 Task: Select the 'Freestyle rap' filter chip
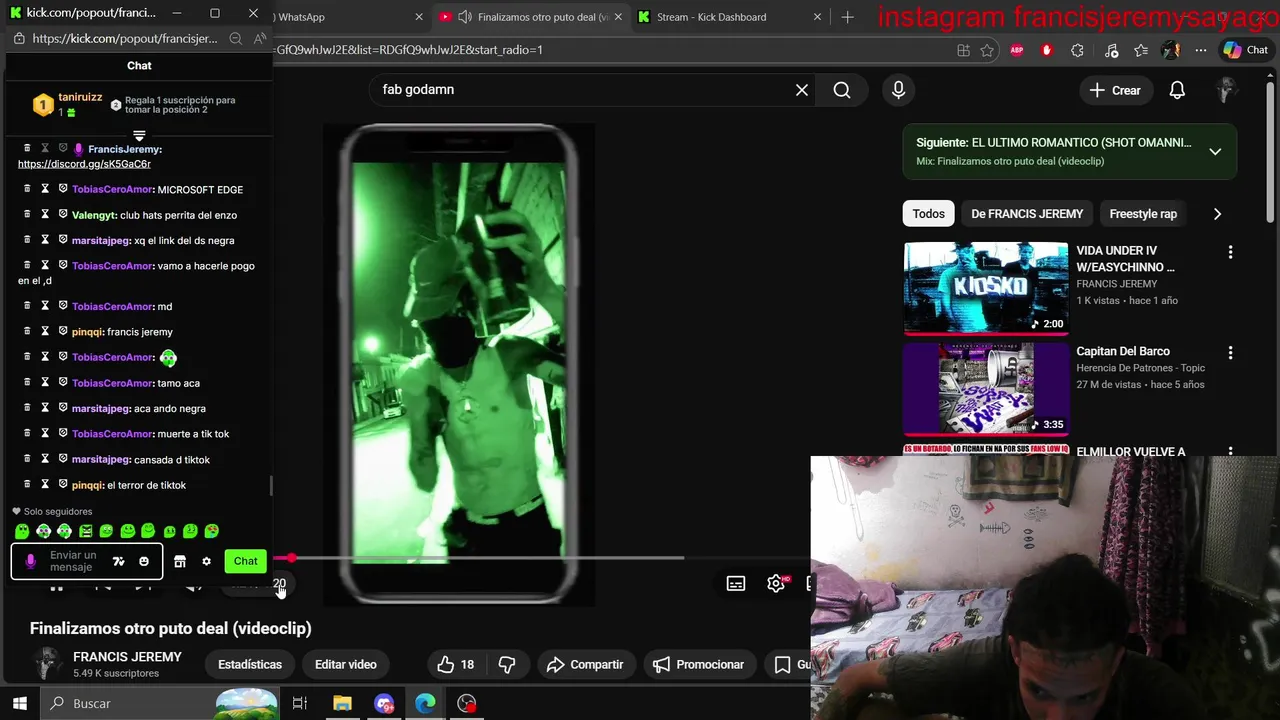1143,213
